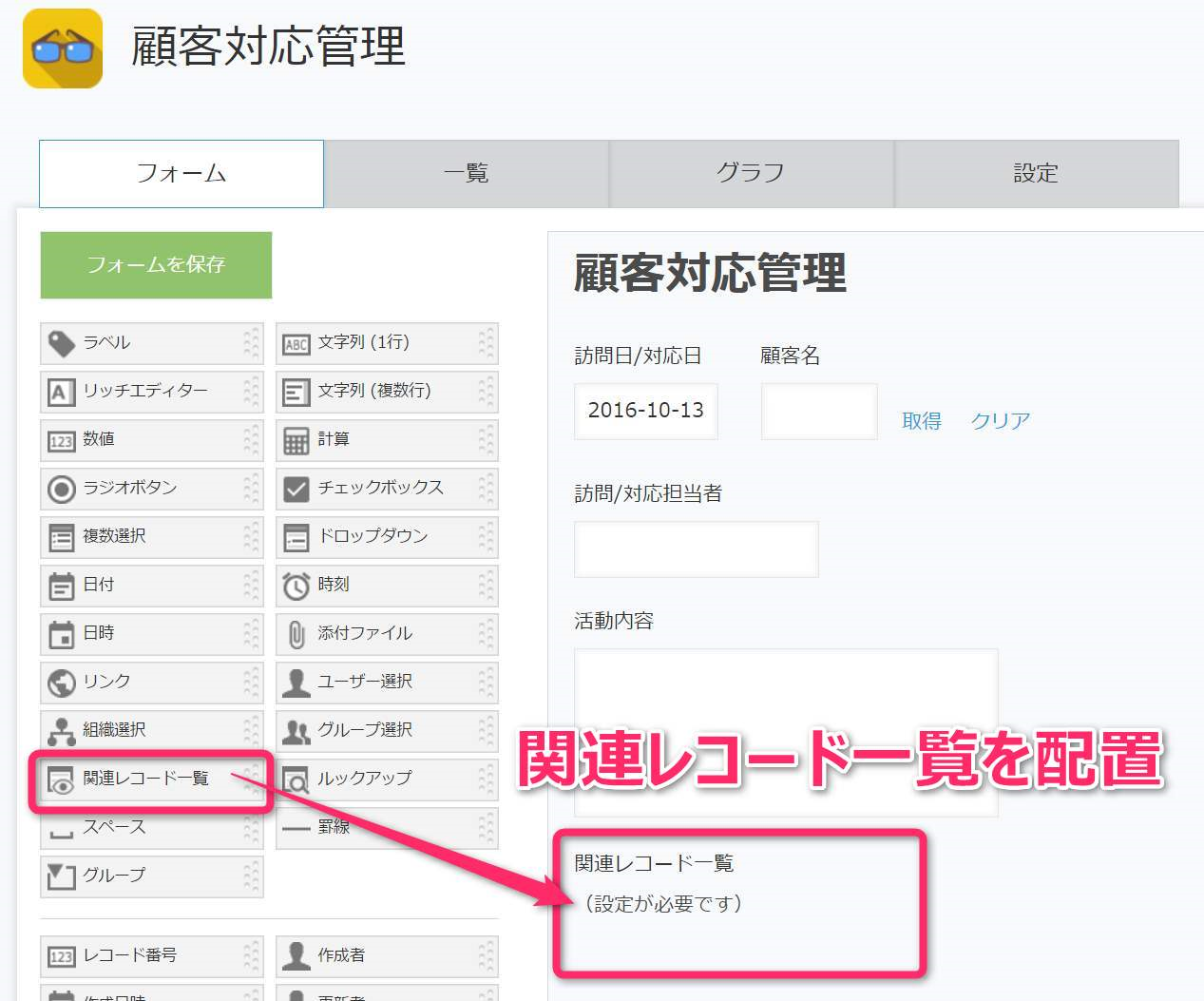Select the 文字列 (複数行) icon
1204x1001 pixels.
point(296,392)
